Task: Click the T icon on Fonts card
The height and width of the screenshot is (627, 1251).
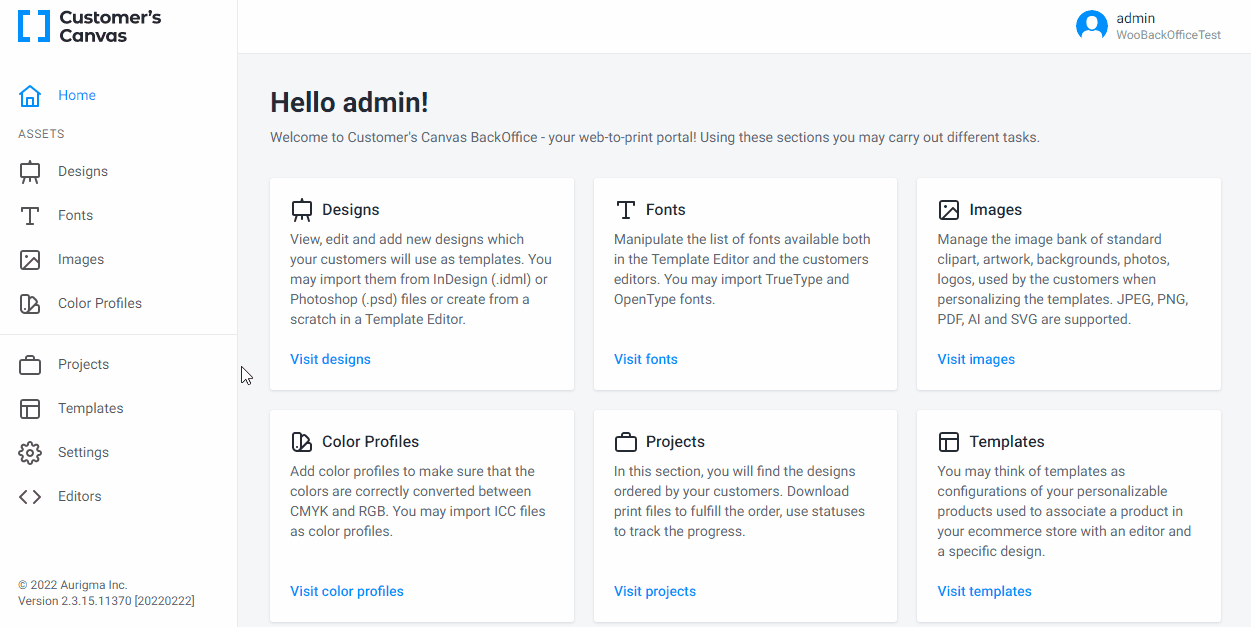Action: 626,210
